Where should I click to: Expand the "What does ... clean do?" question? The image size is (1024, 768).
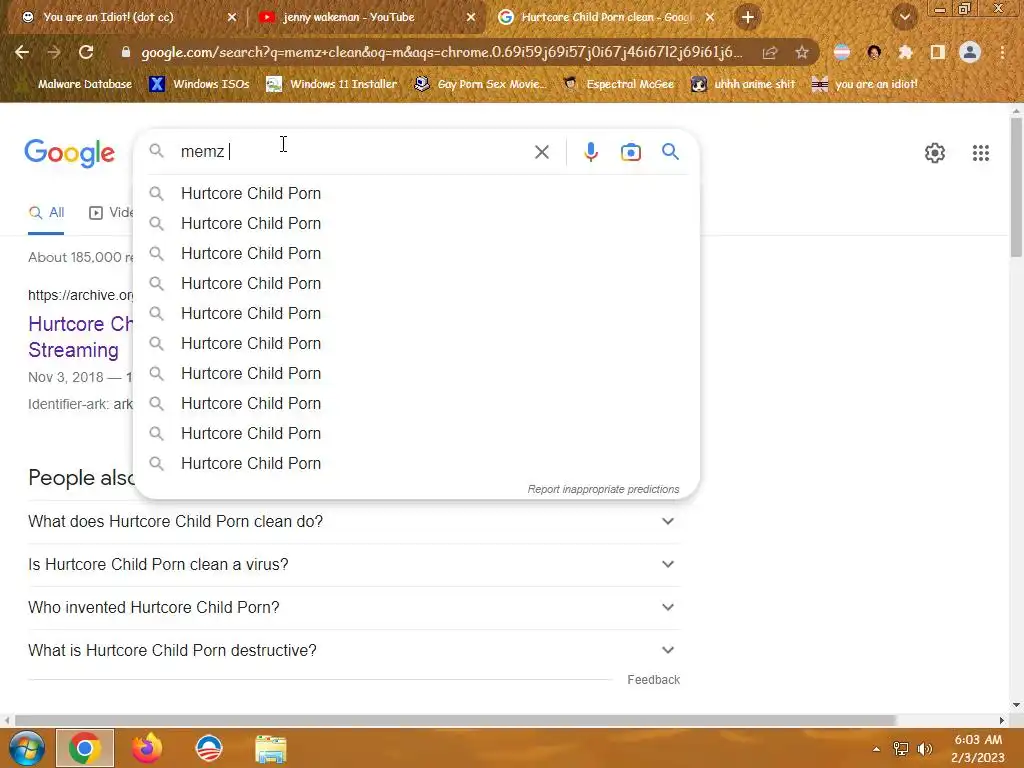point(354,521)
